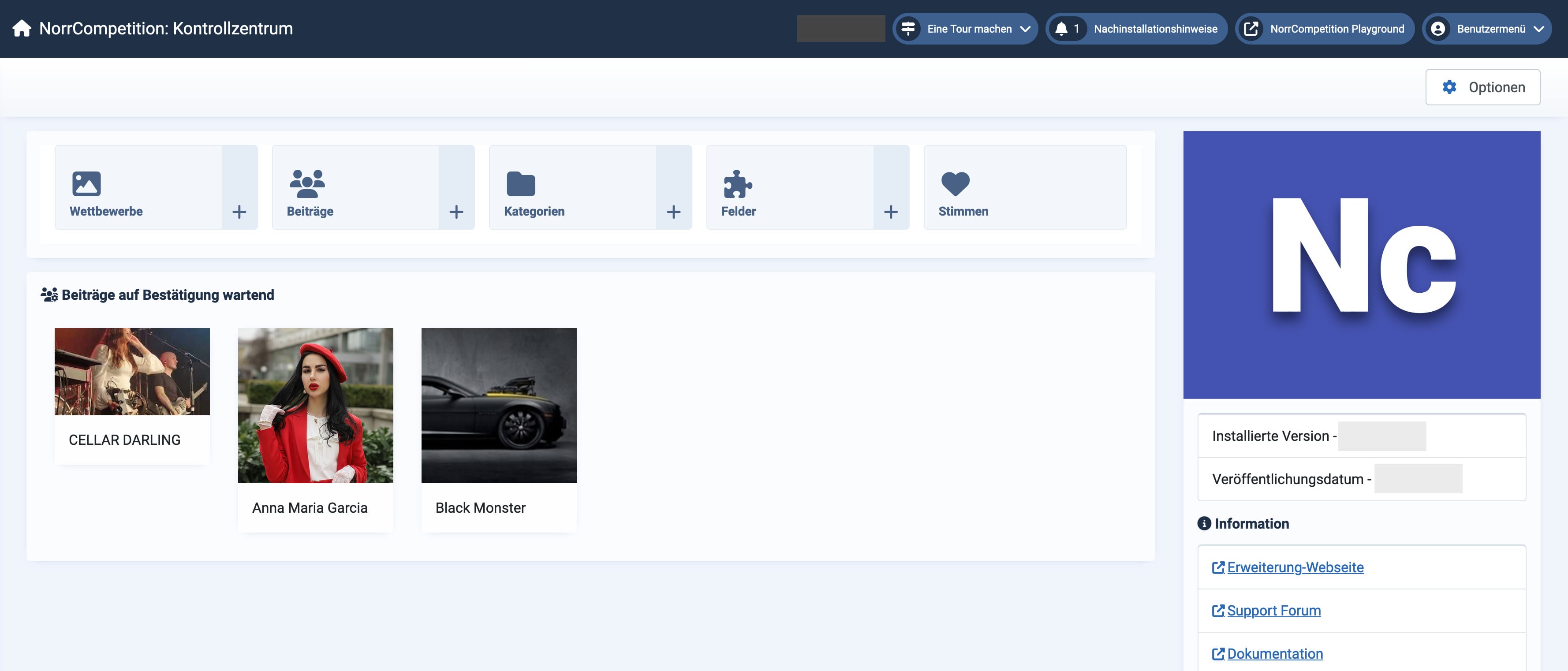
Task: Add a new Beitrag with the plus button
Action: pyautogui.click(x=456, y=212)
